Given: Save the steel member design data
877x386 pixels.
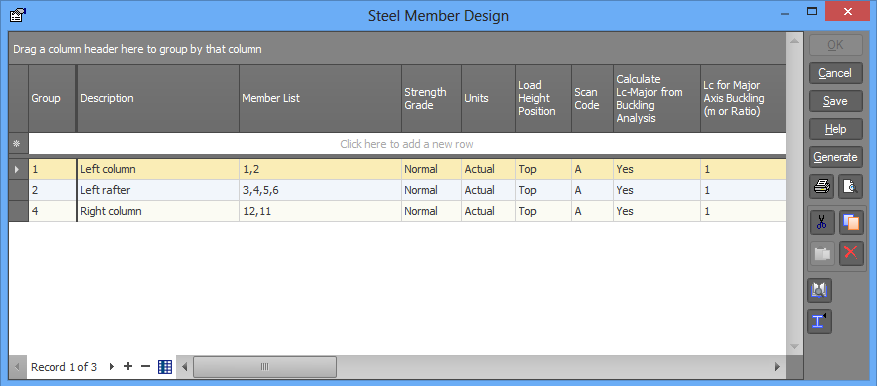Looking at the screenshot, I should 836,101.
